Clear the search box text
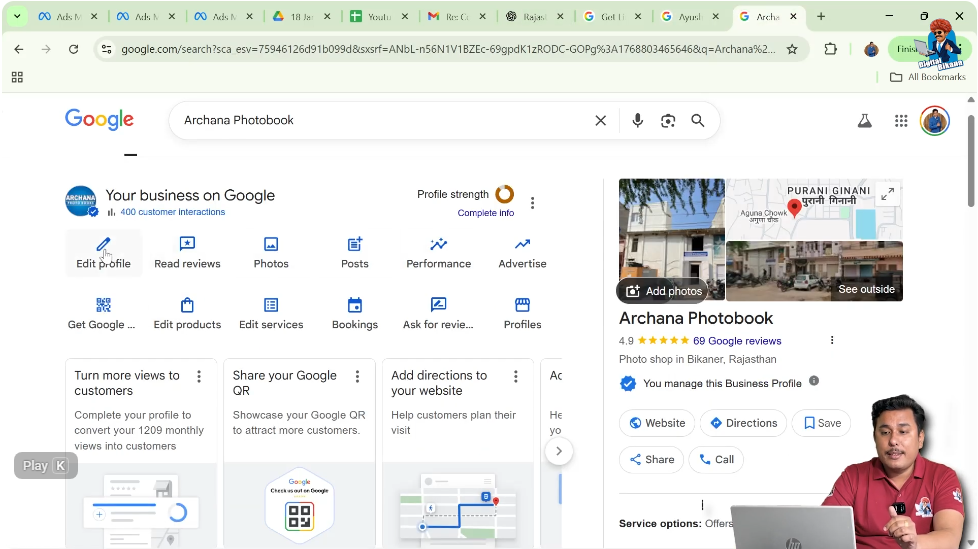This screenshot has height=549, width=978. [x=601, y=120]
